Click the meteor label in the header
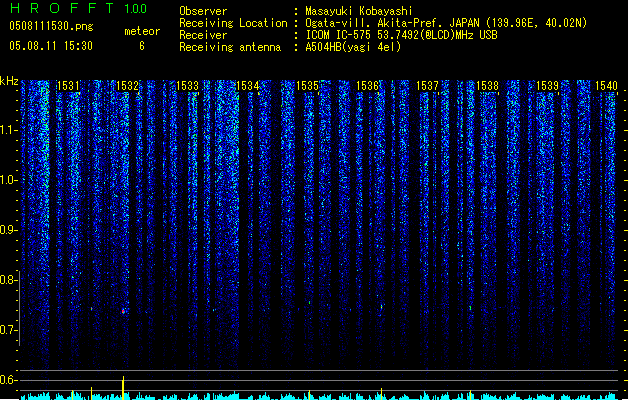Screen dimensions: 629x400 142,31
